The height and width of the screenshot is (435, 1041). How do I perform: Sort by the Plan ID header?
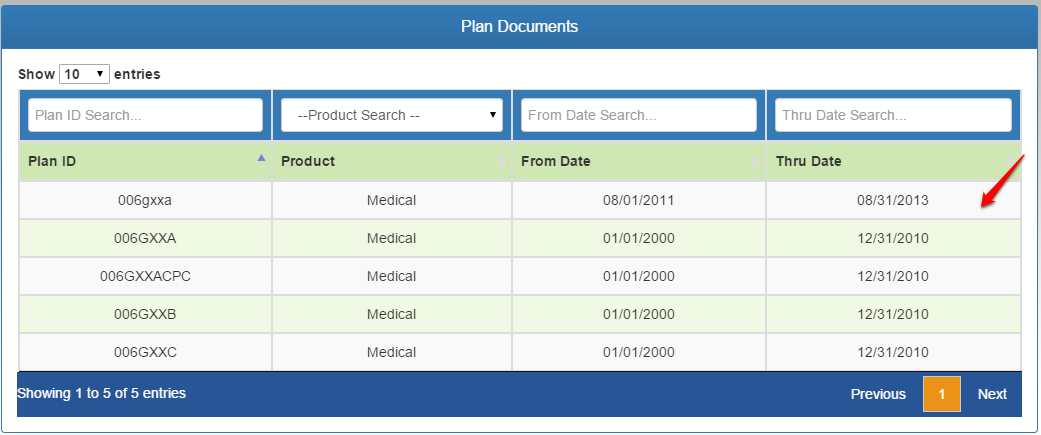52,161
